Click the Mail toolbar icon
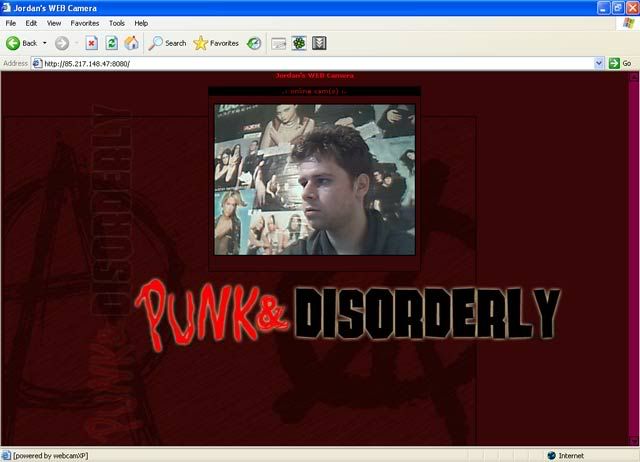This screenshot has width=640, height=462. 279,43
